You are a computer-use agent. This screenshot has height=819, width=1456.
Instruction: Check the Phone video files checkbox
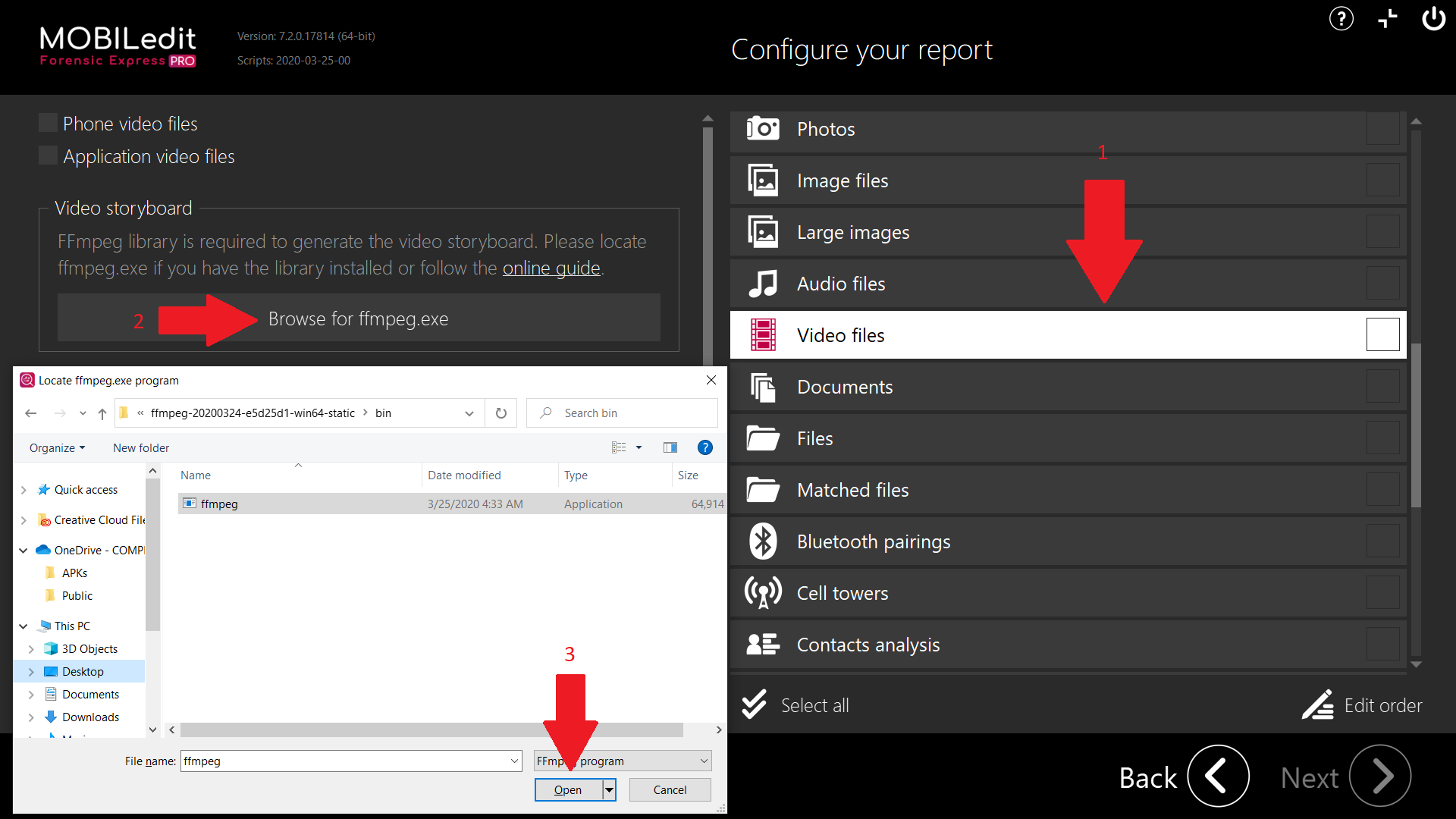pyautogui.click(x=48, y=123)
